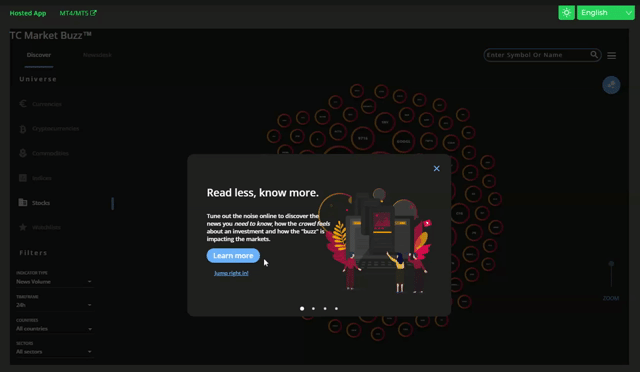Click the dialog illustration image
The image size is (640, 372).
click(376, 241)
